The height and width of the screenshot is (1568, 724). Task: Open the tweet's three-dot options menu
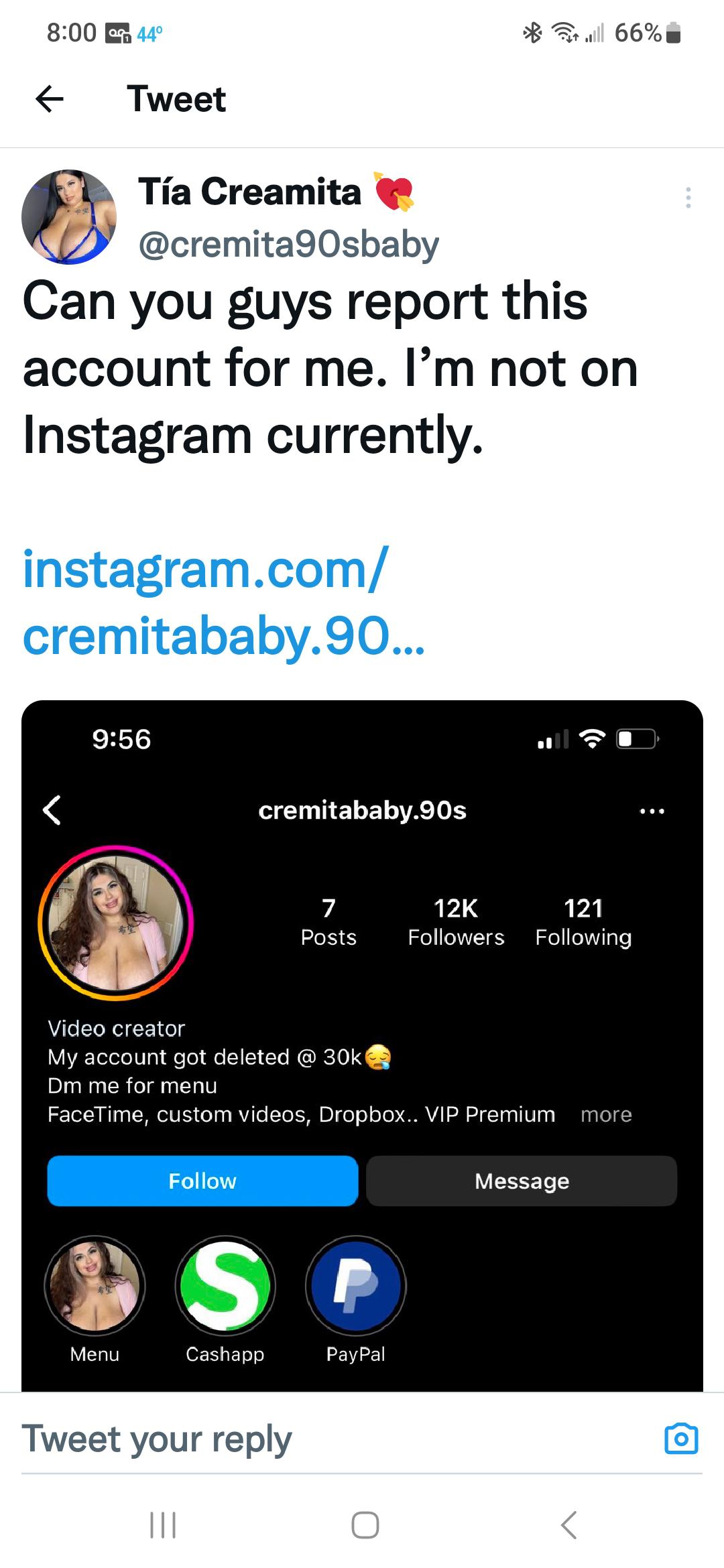688,199
